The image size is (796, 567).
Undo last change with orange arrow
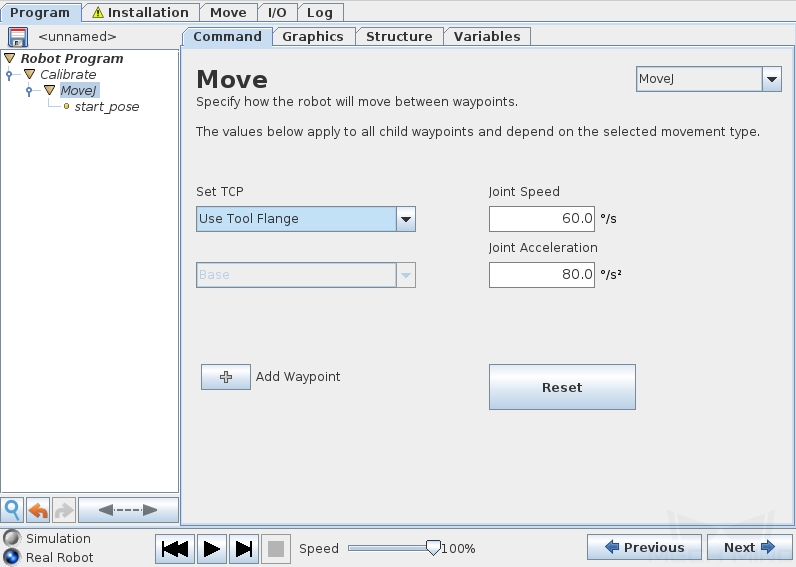click(x=38, y=510)
